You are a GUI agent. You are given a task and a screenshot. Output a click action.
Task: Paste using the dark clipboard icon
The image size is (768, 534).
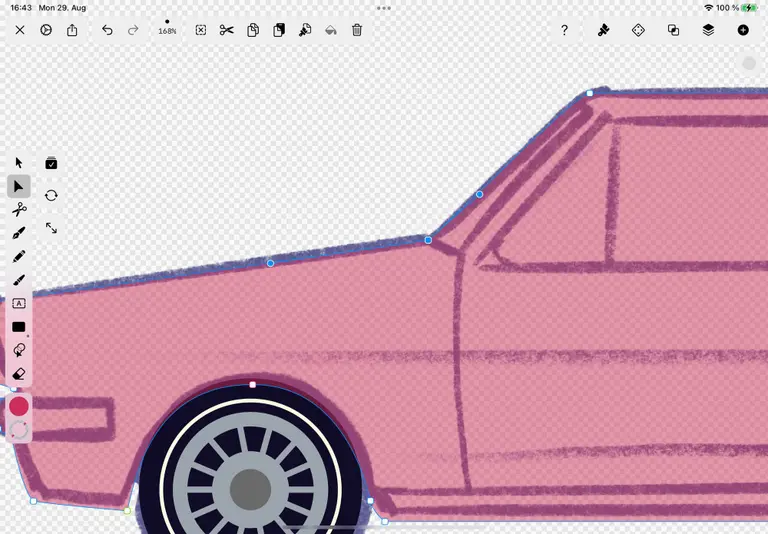(x=279, y=30)
